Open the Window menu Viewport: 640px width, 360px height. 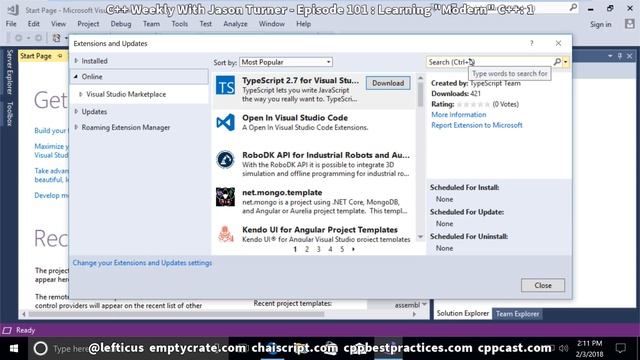(272, 24)
